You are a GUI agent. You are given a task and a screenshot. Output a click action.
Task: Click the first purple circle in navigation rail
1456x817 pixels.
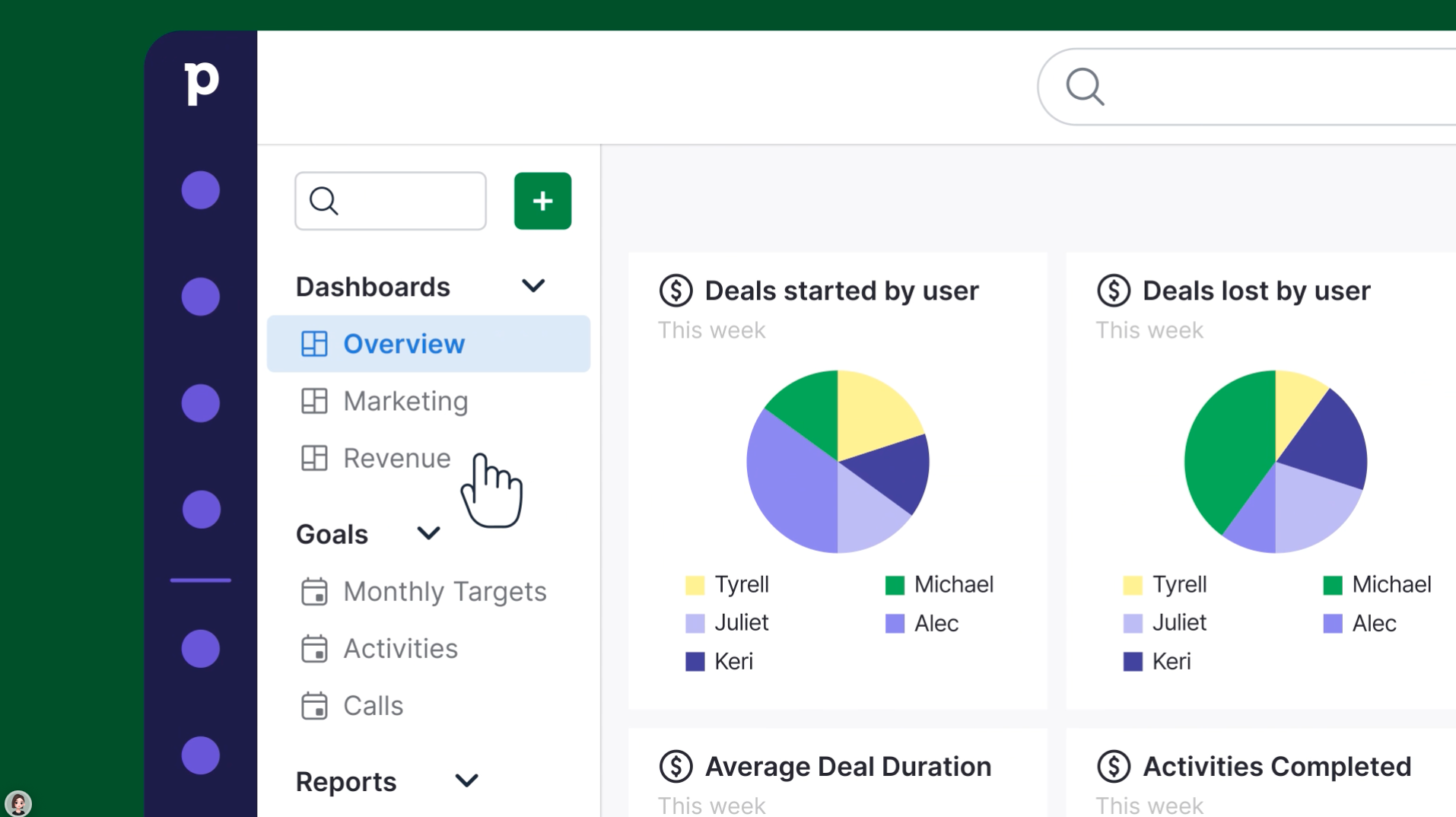[201, 190]
